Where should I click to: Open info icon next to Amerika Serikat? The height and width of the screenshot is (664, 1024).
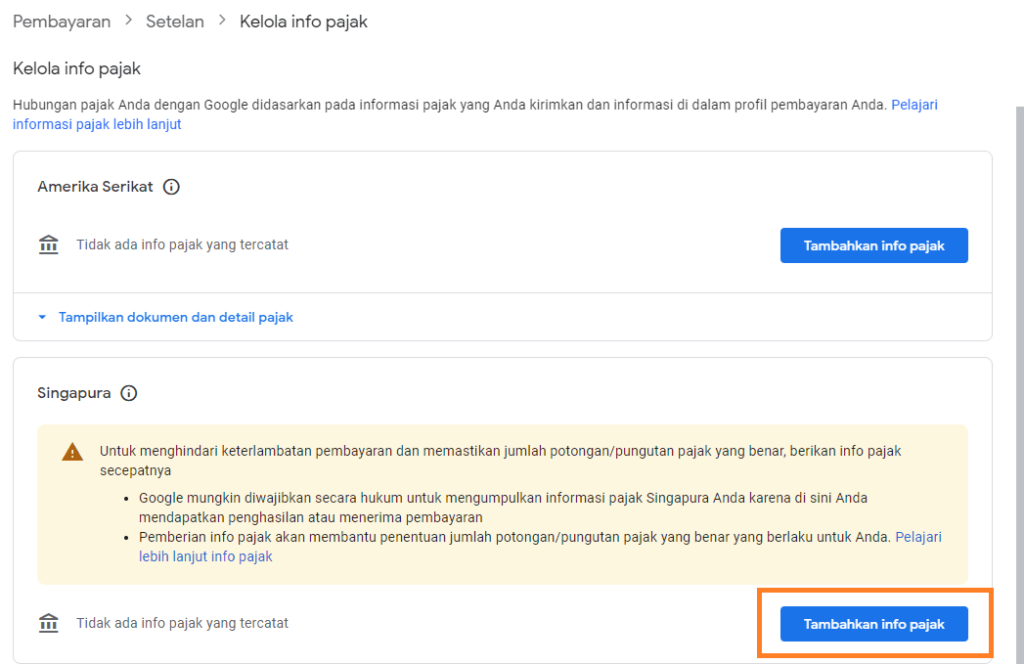coord(171,187)
